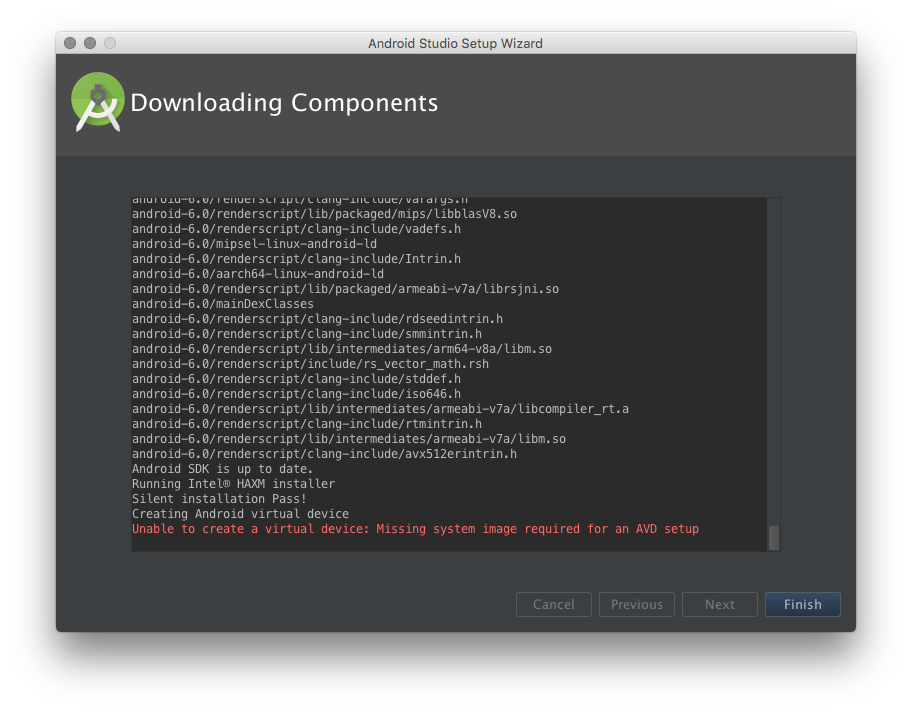912x712 pixels.
Task: Click the libcompiler_rt.a log line
Action: (380, 409)
